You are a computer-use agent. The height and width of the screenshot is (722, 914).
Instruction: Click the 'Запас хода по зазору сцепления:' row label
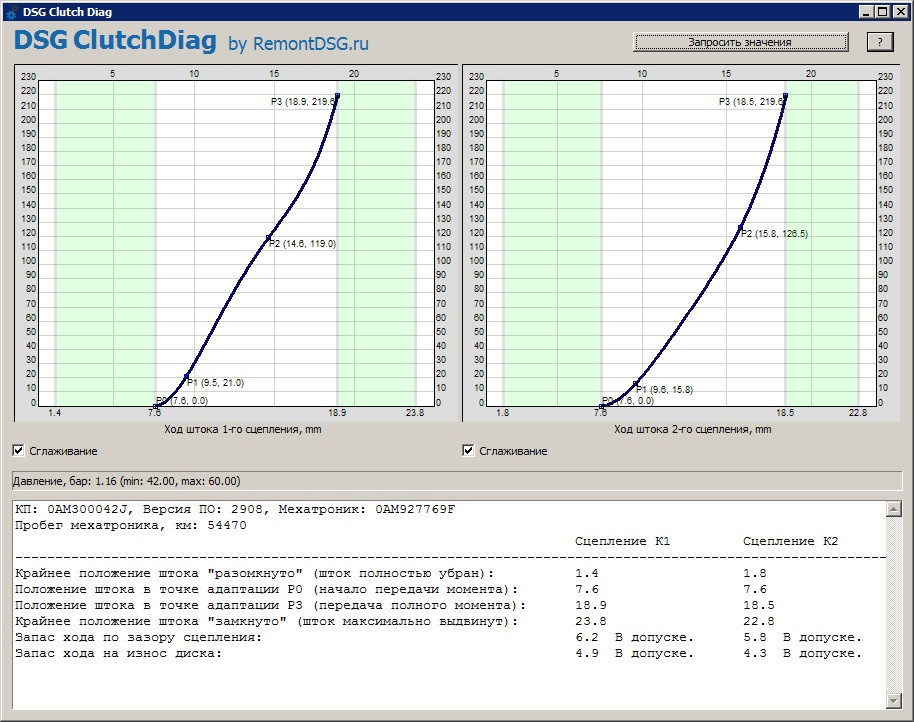[x=139, y=638]
